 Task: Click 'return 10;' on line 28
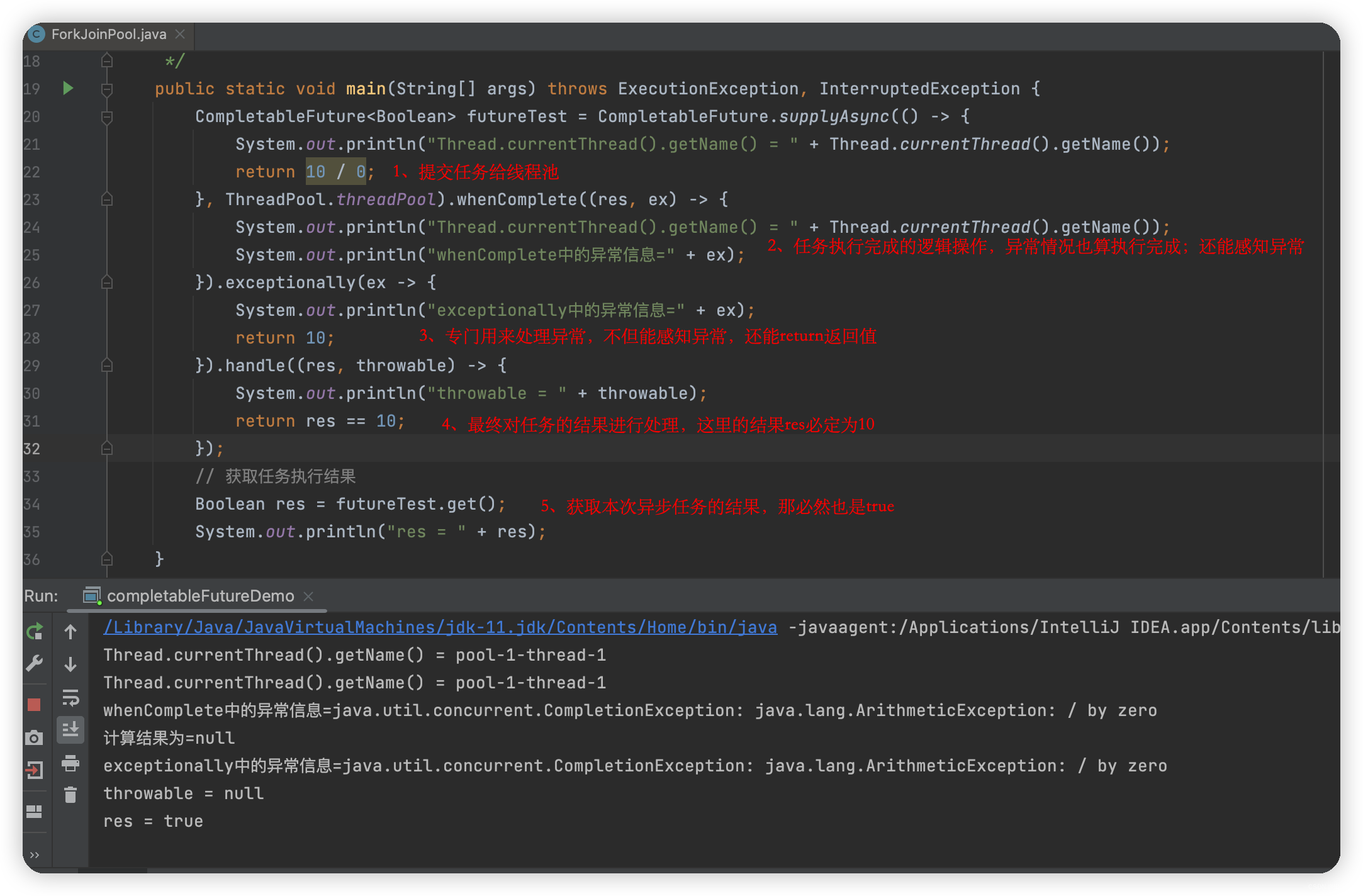[x=285, y=338]
